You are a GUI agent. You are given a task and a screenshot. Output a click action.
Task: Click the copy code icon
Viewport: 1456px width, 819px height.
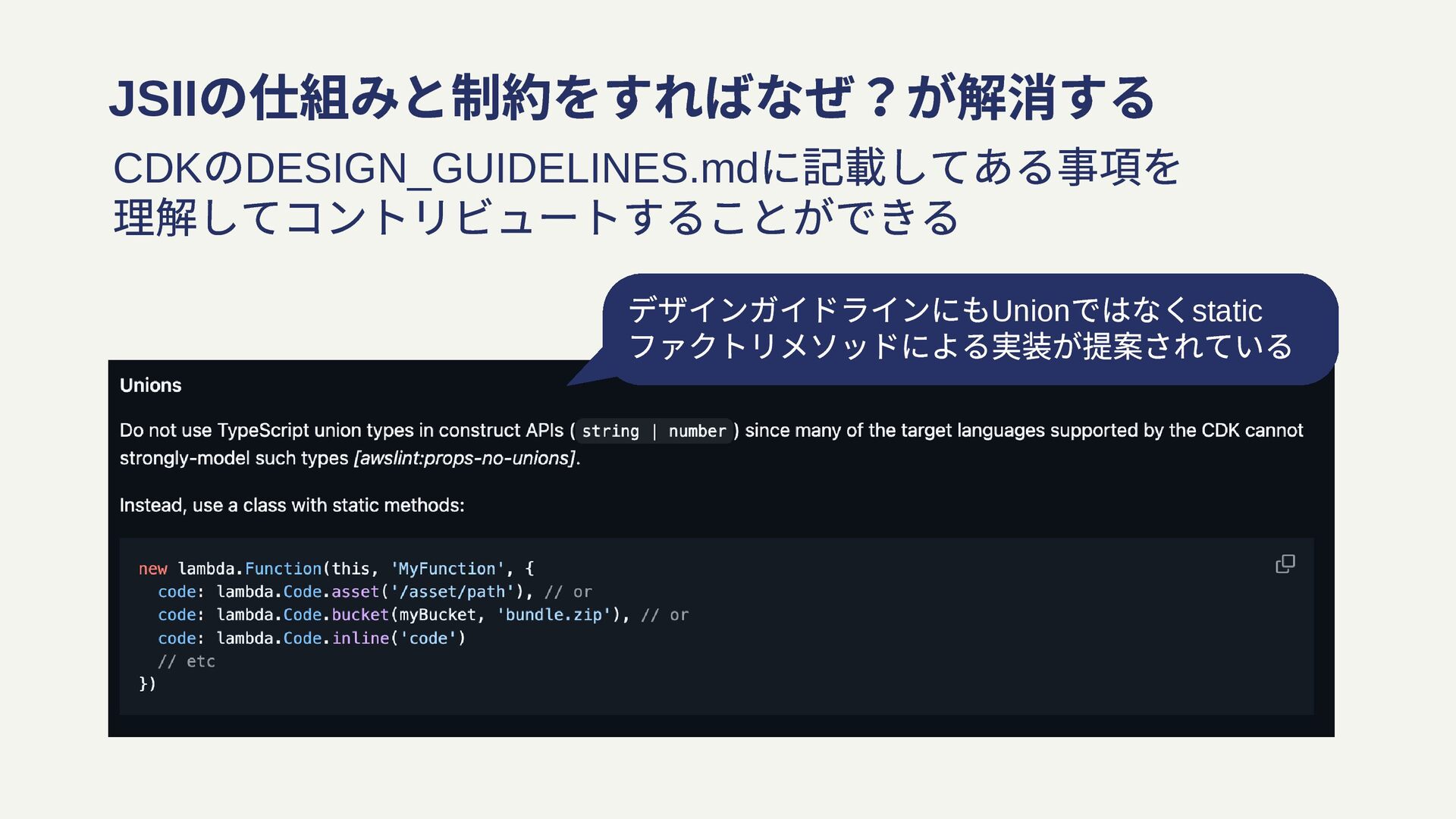click(1285, 564)
